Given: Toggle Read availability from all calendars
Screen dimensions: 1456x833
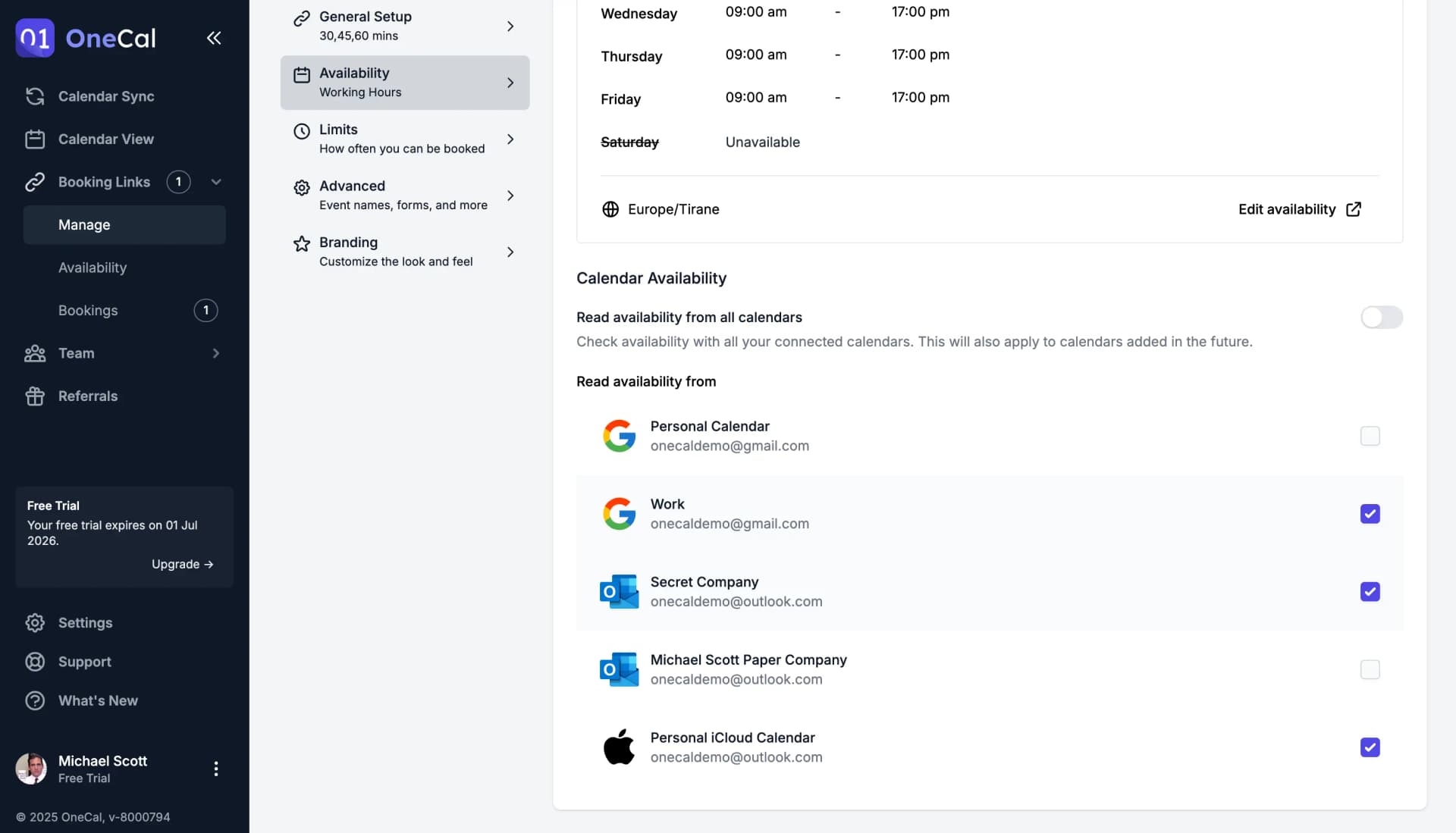Looking at the screenshot, I should coord(1381,317).
